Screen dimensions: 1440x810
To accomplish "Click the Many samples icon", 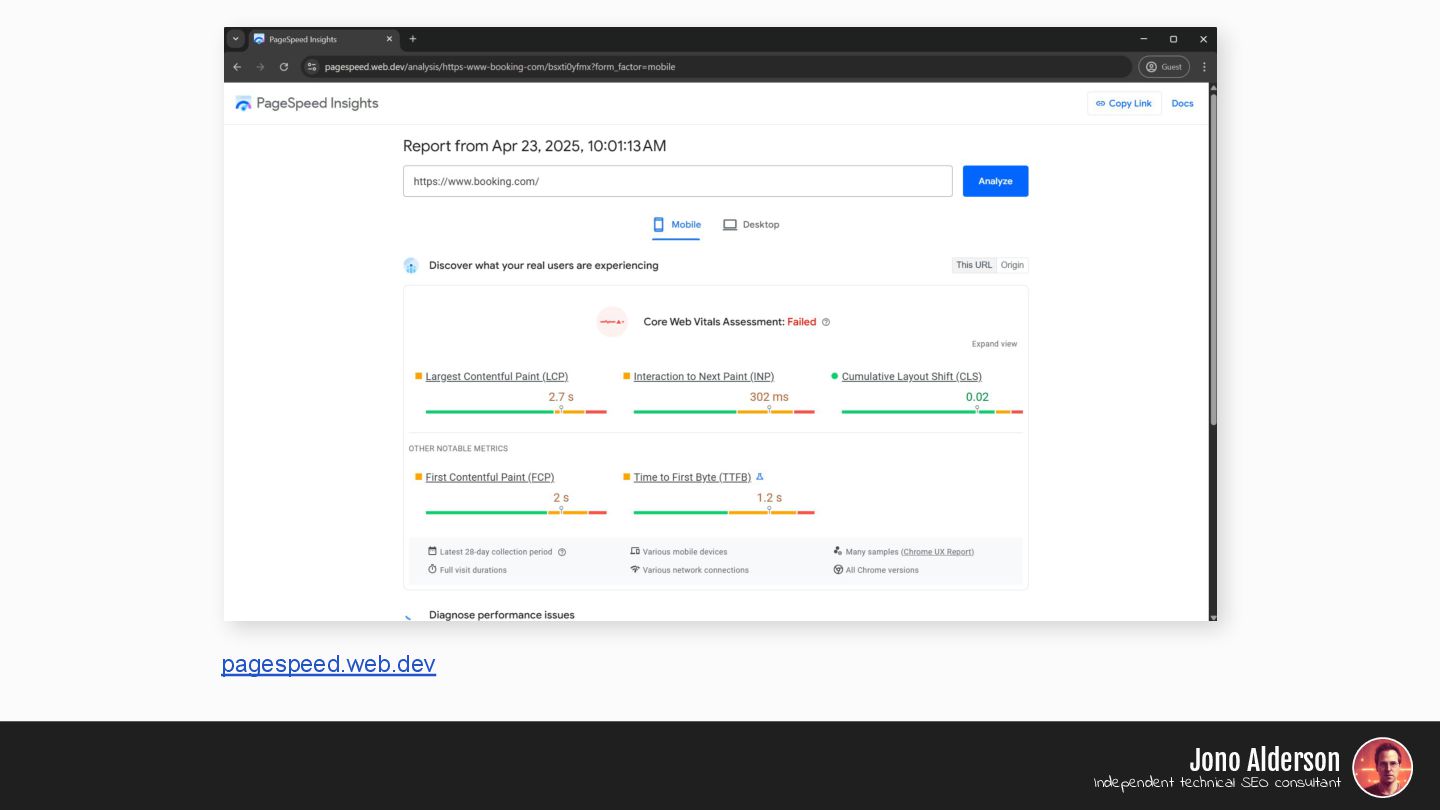I will point(838,551).
